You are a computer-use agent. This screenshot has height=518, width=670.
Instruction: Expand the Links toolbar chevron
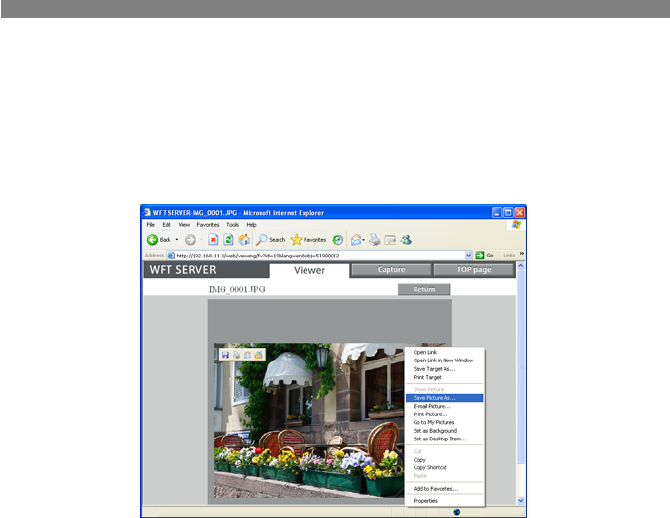[522, 254]
